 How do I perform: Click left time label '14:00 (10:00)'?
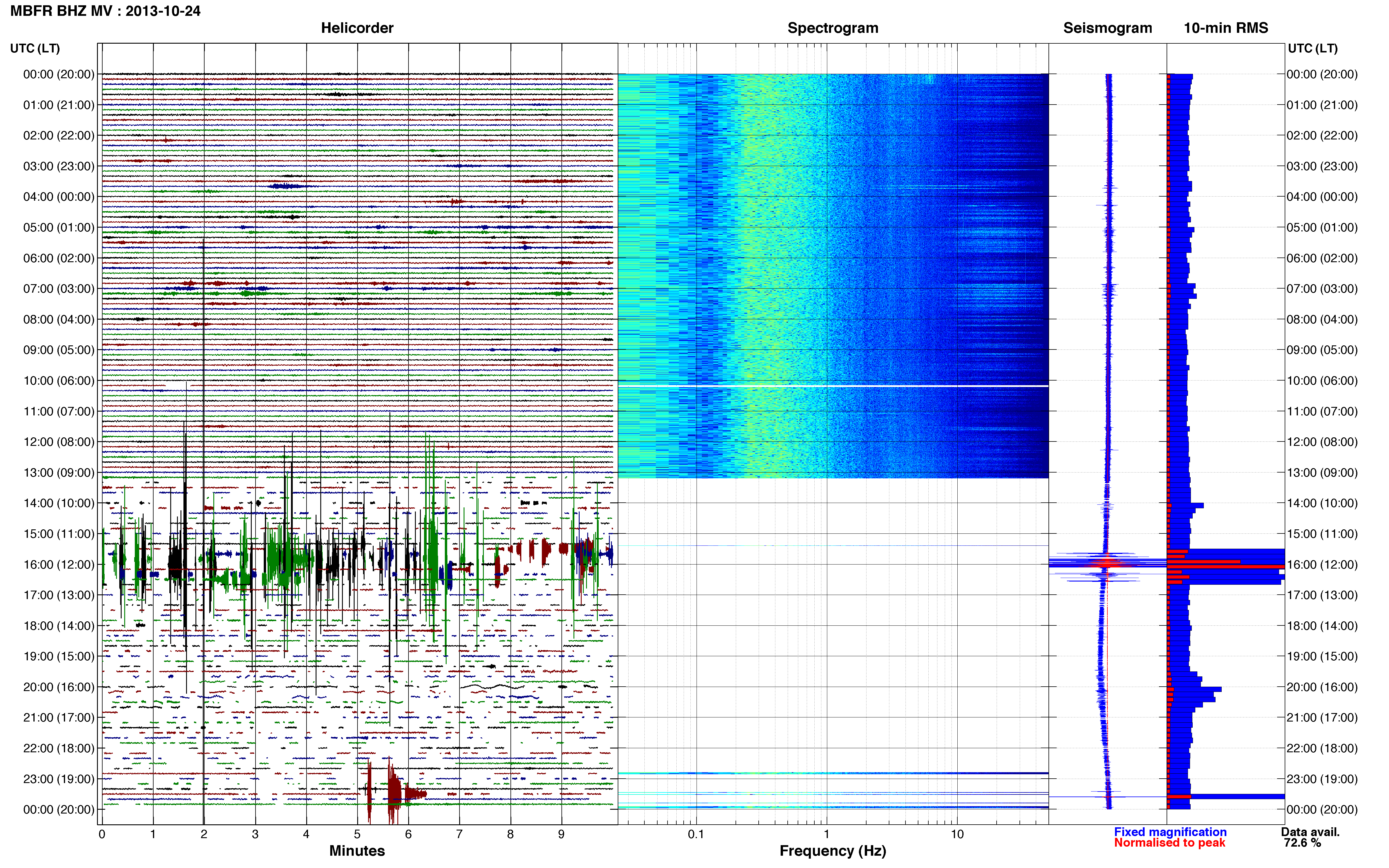[59, 503]
